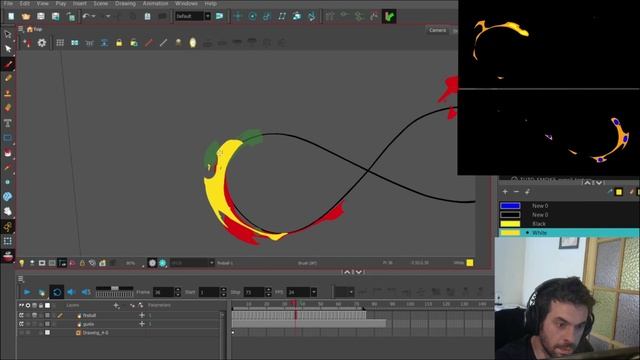This screenshot has height=360, width=640.
Task: Select the Translate tool in top toolbar
Action: (x=238, y=16)
